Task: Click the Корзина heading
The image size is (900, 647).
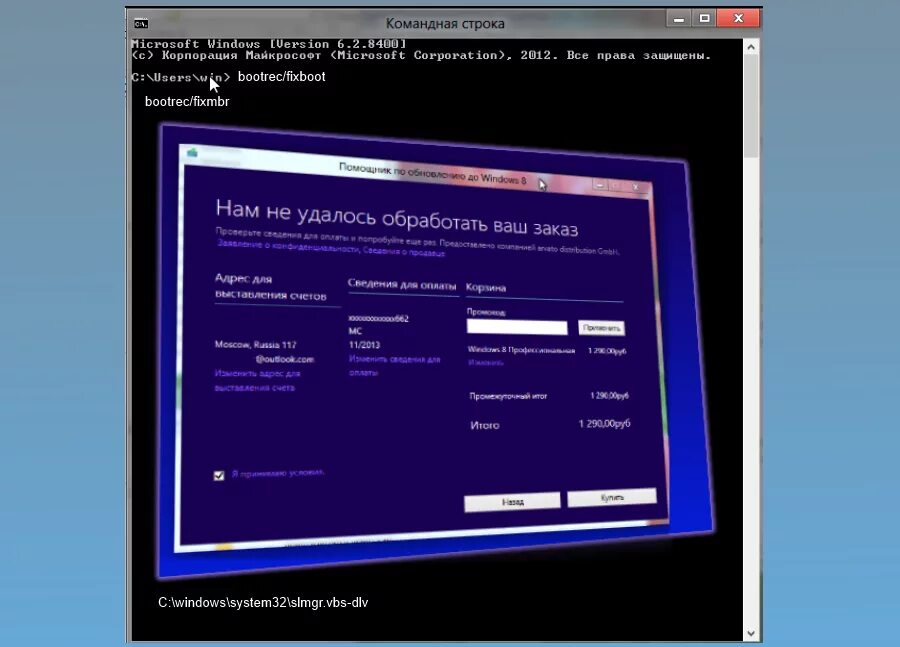Action: (x=486, y=288)
